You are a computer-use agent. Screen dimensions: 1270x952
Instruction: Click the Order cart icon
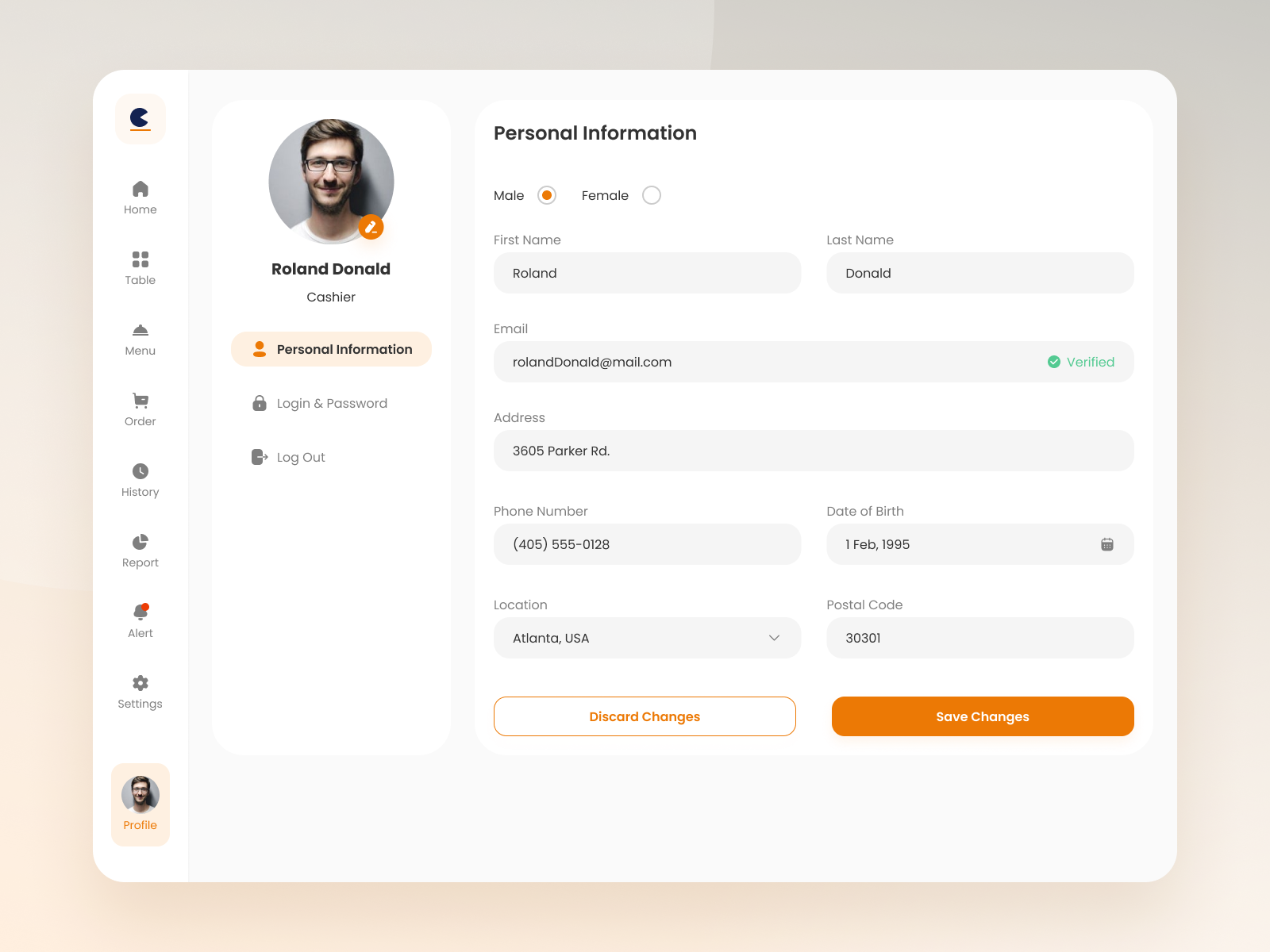(140, 401)
